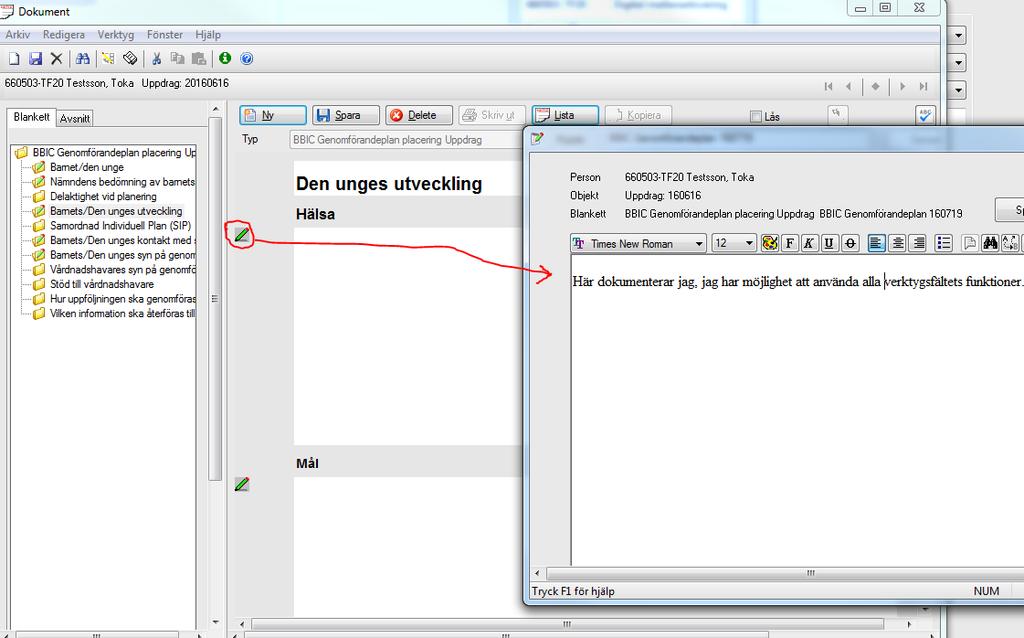The width and height of the screenshot is (1024, 638).
Task: Go to next record navigation arrow
Action: [903, 86]
